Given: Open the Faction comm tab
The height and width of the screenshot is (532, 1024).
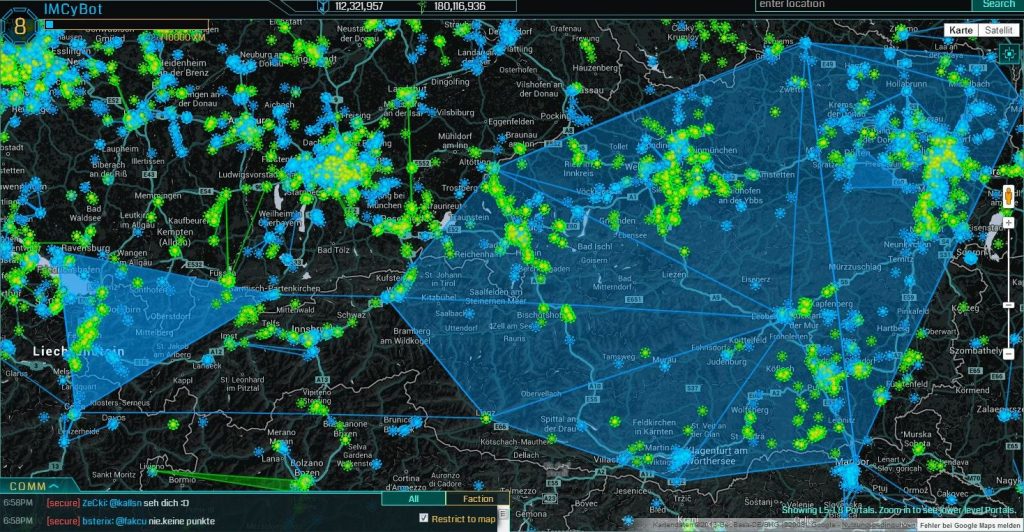Looking at the screenshot, I should coord(478,499).
